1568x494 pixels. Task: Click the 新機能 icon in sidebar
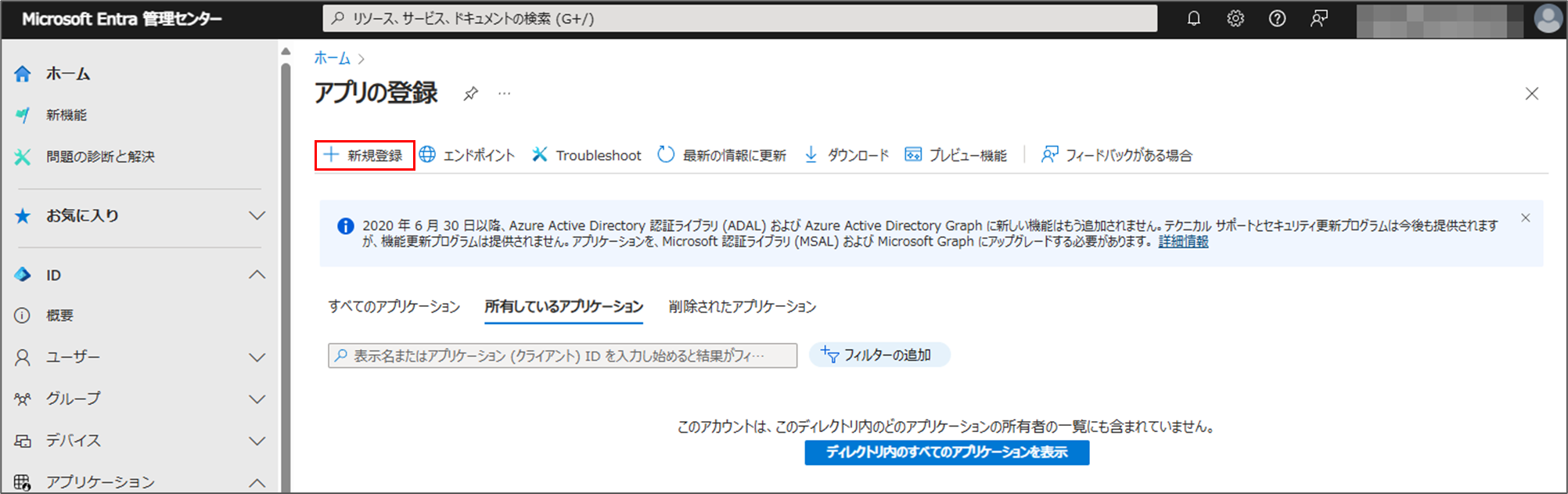point(23,115)
